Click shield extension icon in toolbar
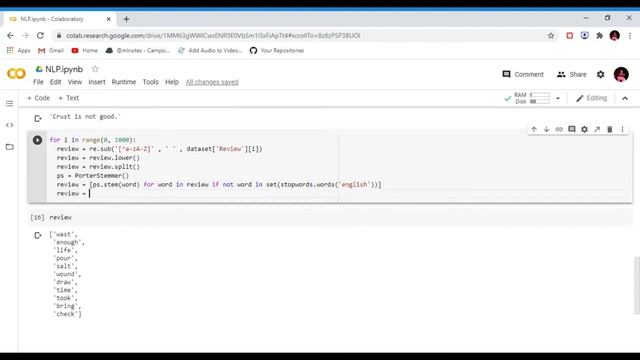This screenshot has height=360, width=640. pyautogui.click(x=584, y=36)
